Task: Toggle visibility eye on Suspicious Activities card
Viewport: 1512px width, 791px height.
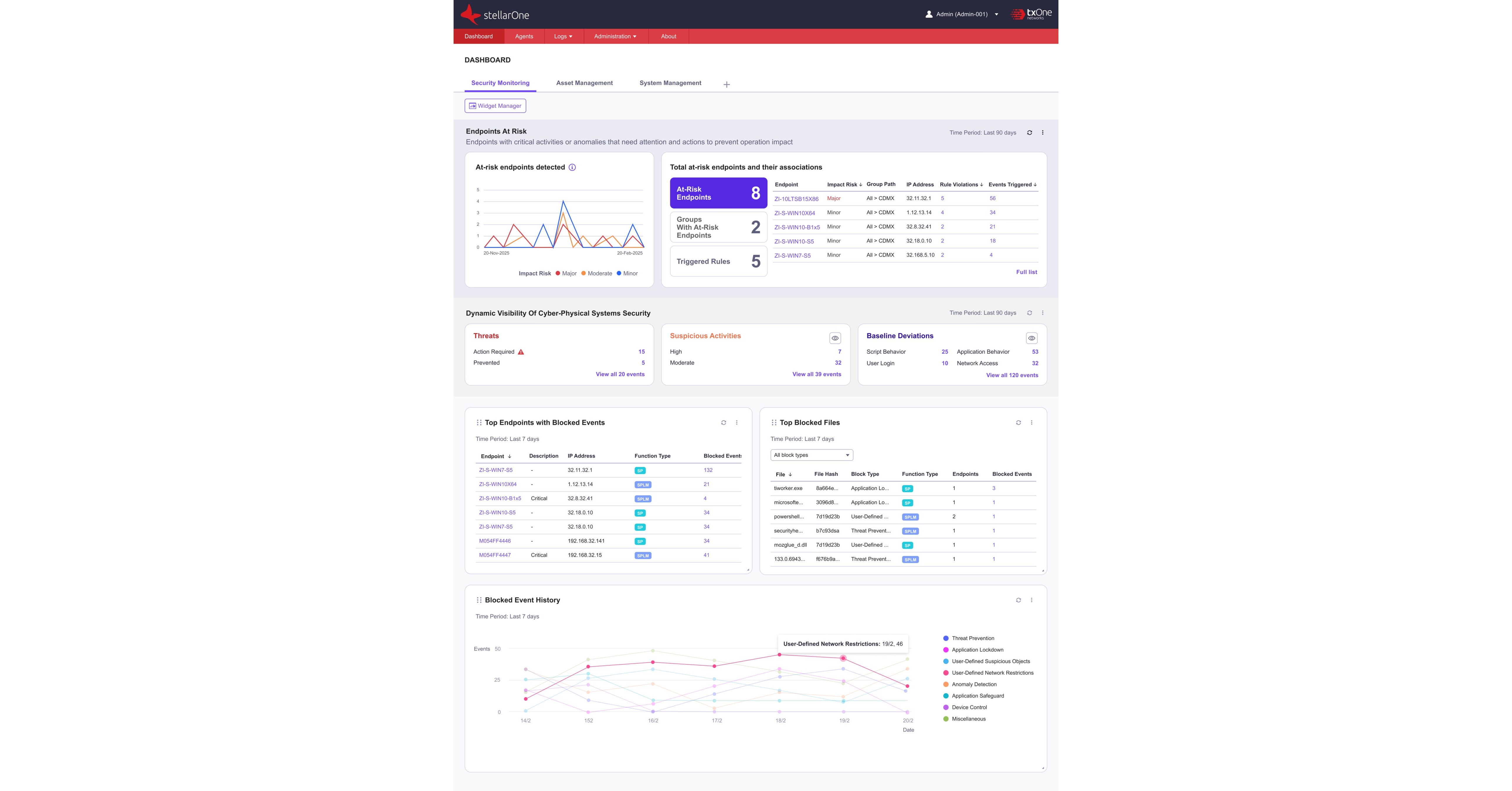Action: 835,338
